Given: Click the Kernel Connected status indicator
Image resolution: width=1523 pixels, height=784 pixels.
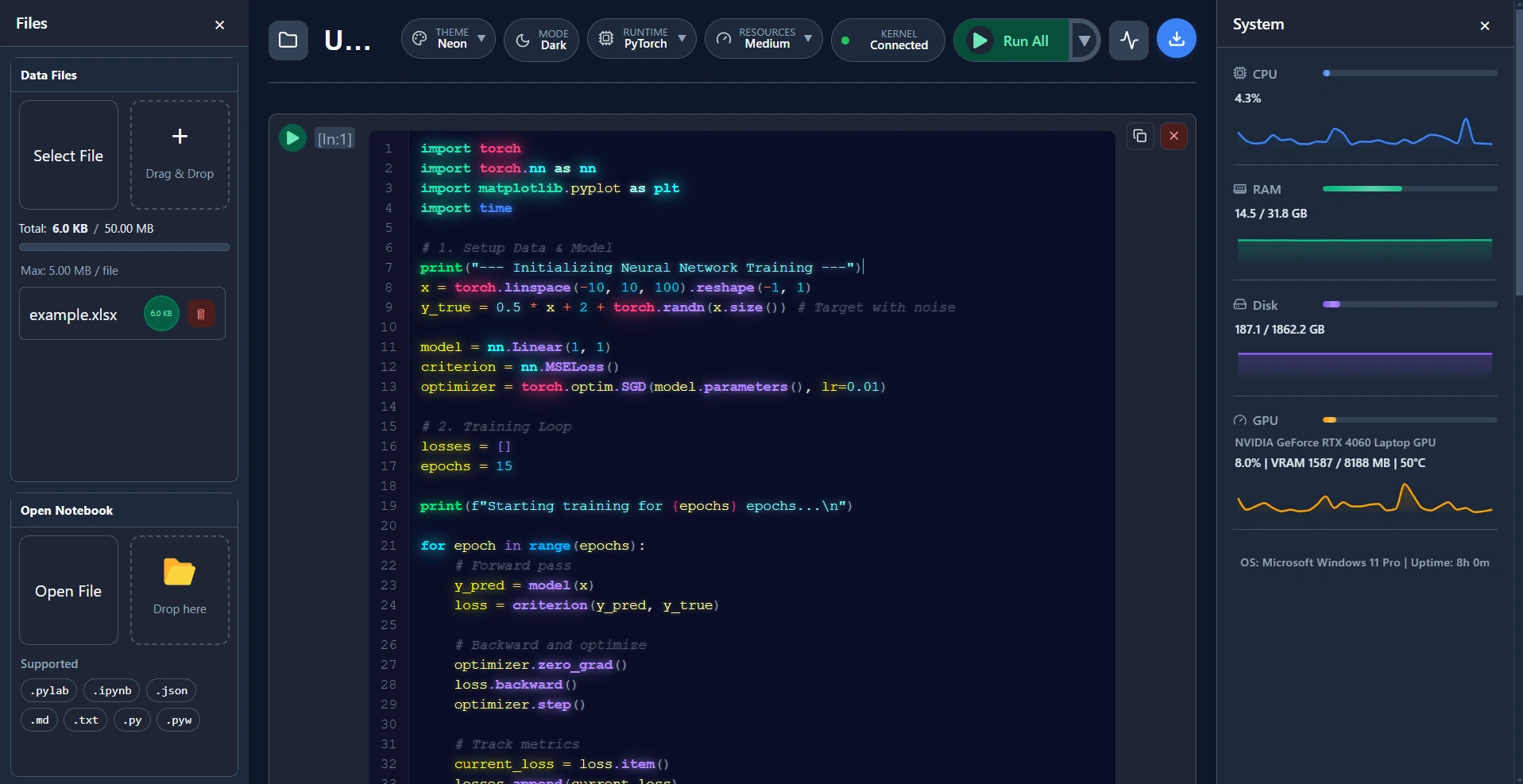Looking at the screenshot, I should click(x=887, y=40).
